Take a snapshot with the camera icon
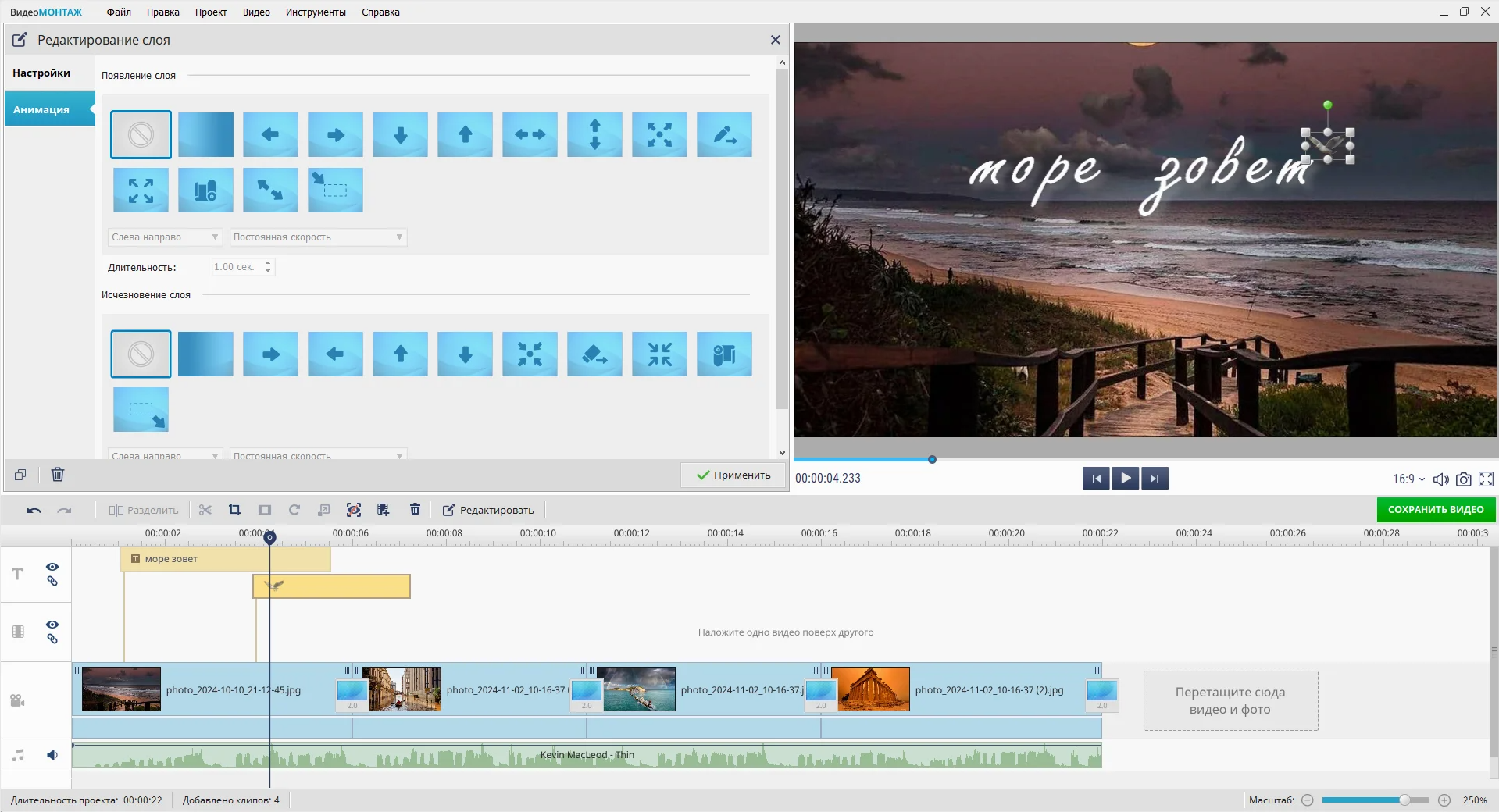 (1463, 479)
